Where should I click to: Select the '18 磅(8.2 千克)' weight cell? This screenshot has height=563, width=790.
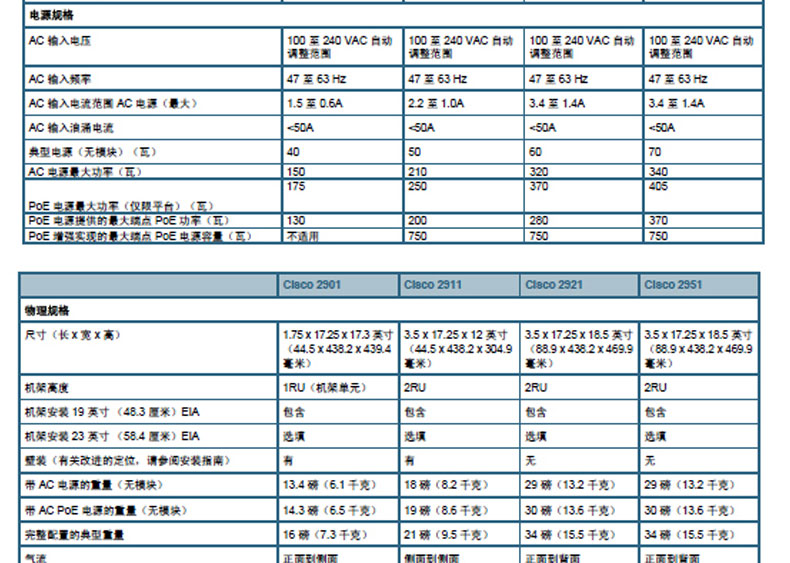click(x=446, y=485)
